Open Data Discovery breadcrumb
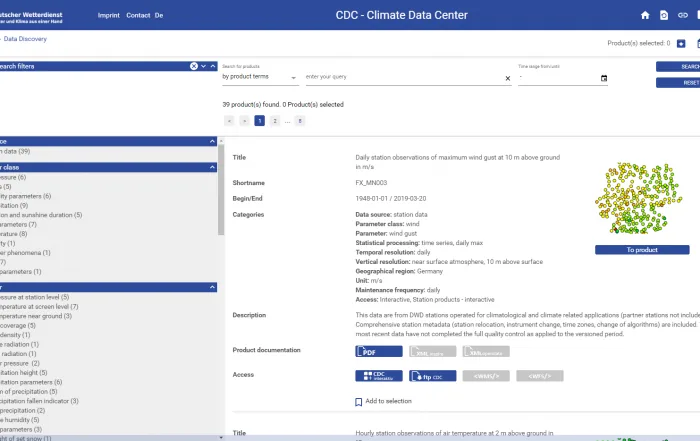Viewport: 700px width, 441px height. click(25, 39)
